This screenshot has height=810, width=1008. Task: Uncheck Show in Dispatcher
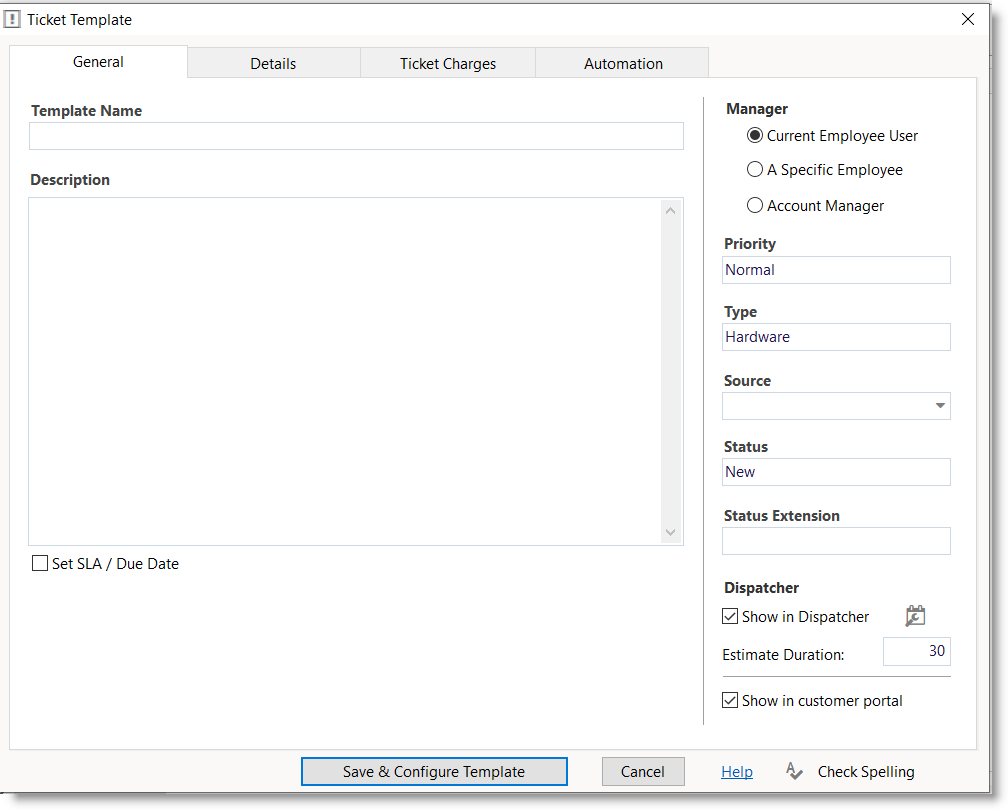pyautogui.click(x=730, y=617)
